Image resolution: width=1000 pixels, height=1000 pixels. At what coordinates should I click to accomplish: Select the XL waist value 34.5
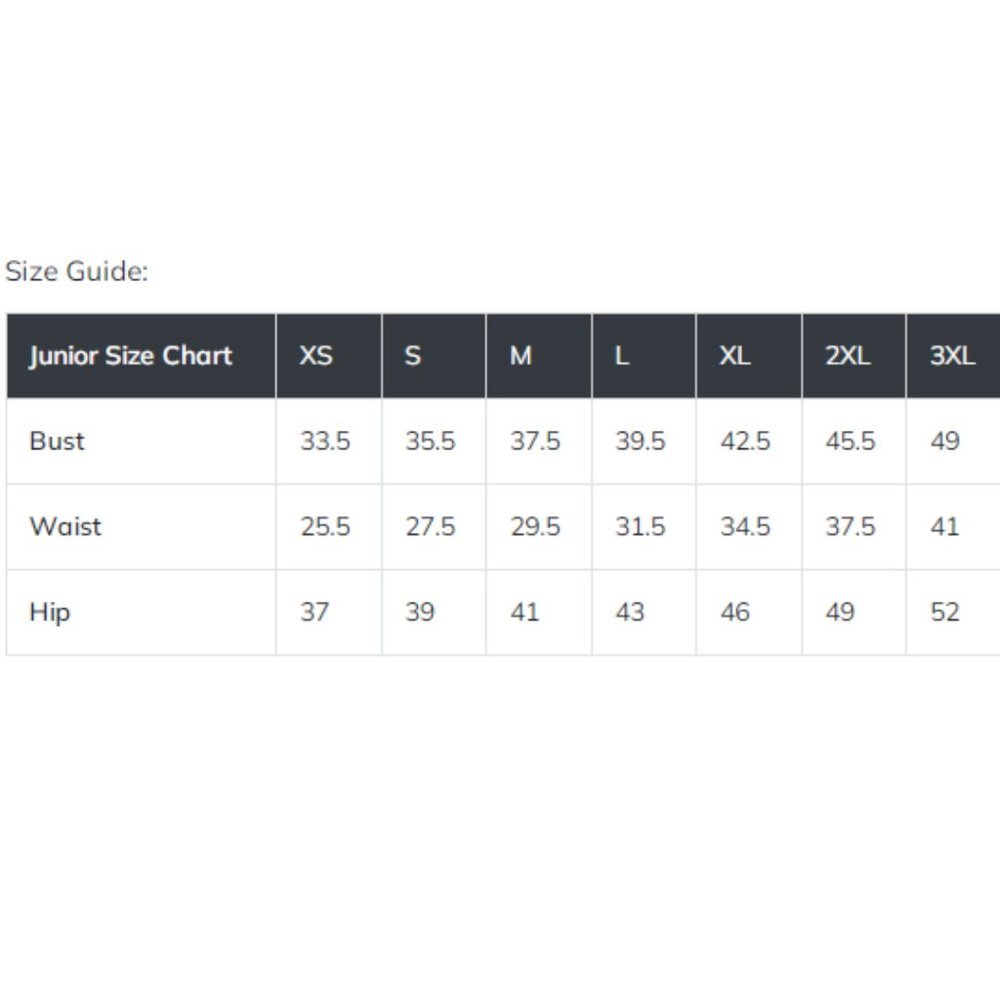click(x=746, y=526)
